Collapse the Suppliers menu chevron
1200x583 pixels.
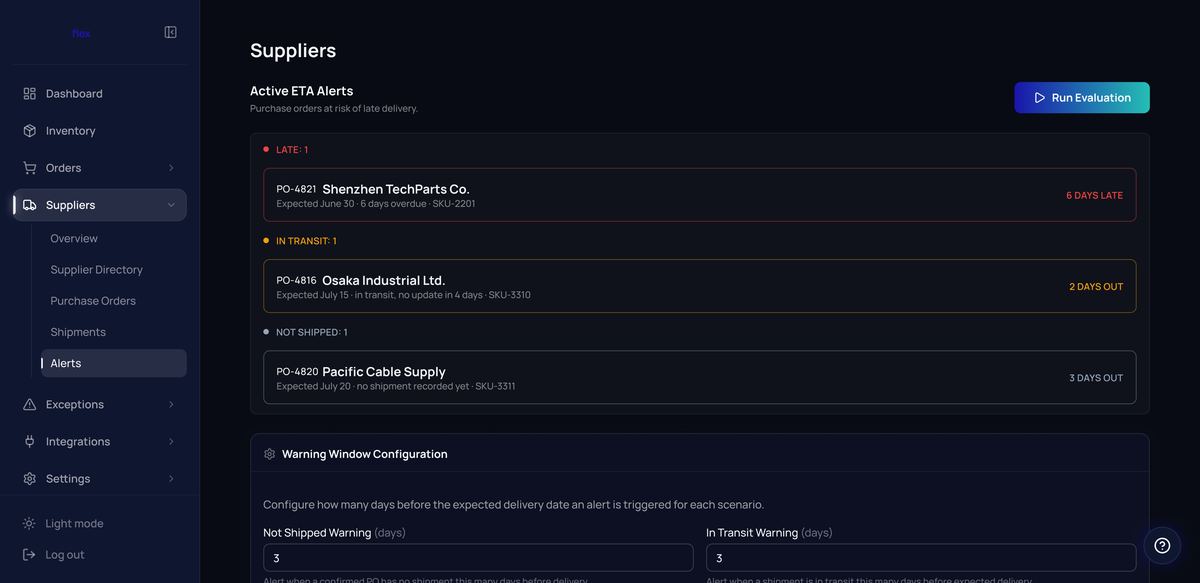coord(171,205)
